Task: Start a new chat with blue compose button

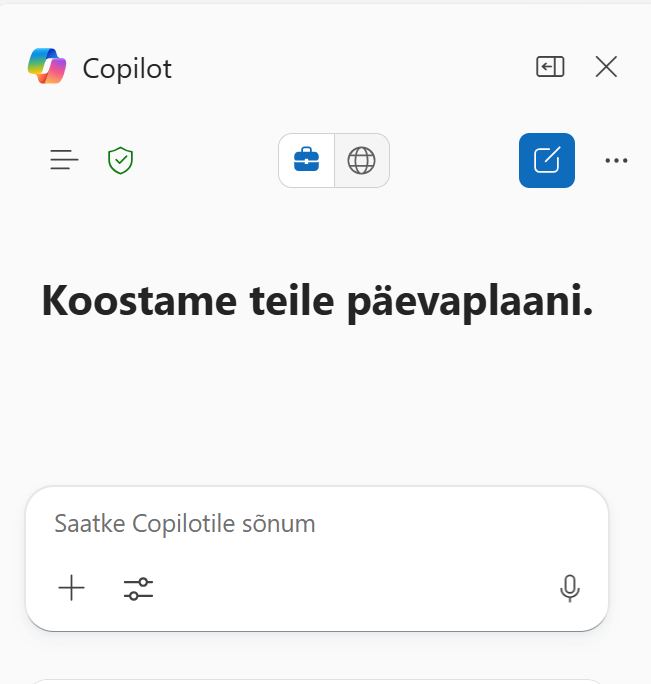Action: [547, 160]
